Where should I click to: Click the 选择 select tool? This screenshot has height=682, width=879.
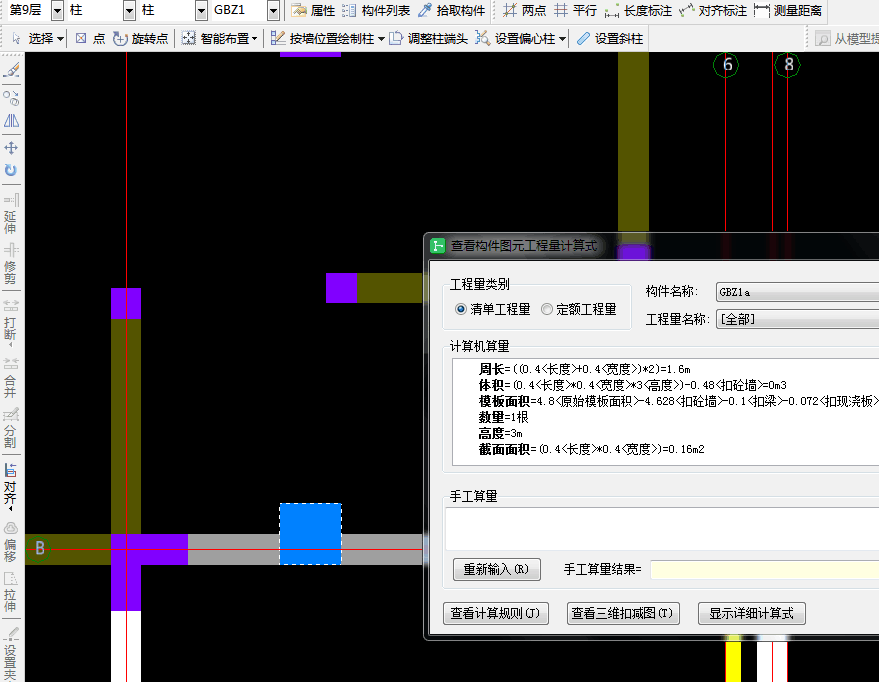click(34, 39)
